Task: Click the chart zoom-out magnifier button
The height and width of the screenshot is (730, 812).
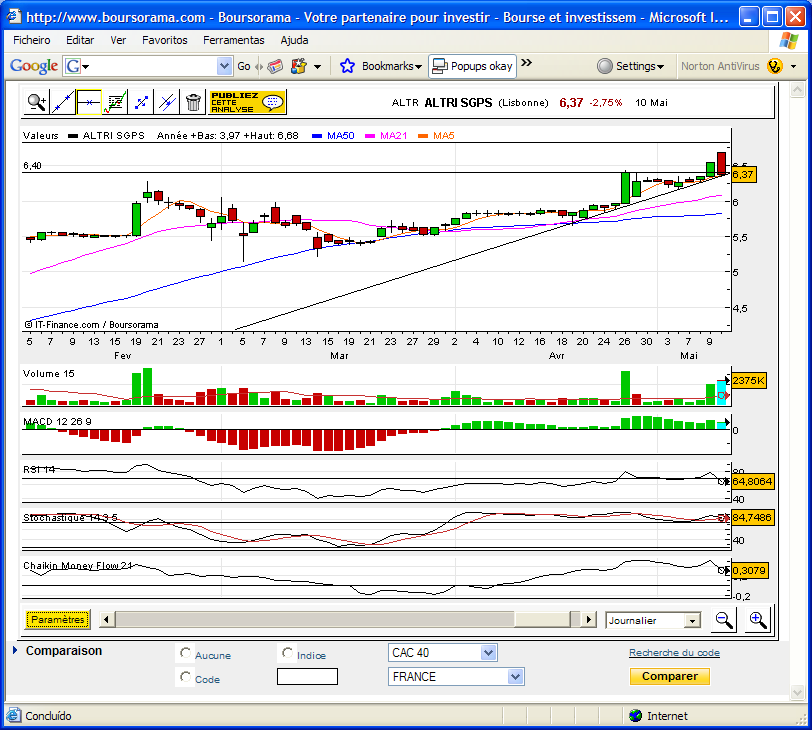Action: (x=723, y=620)
